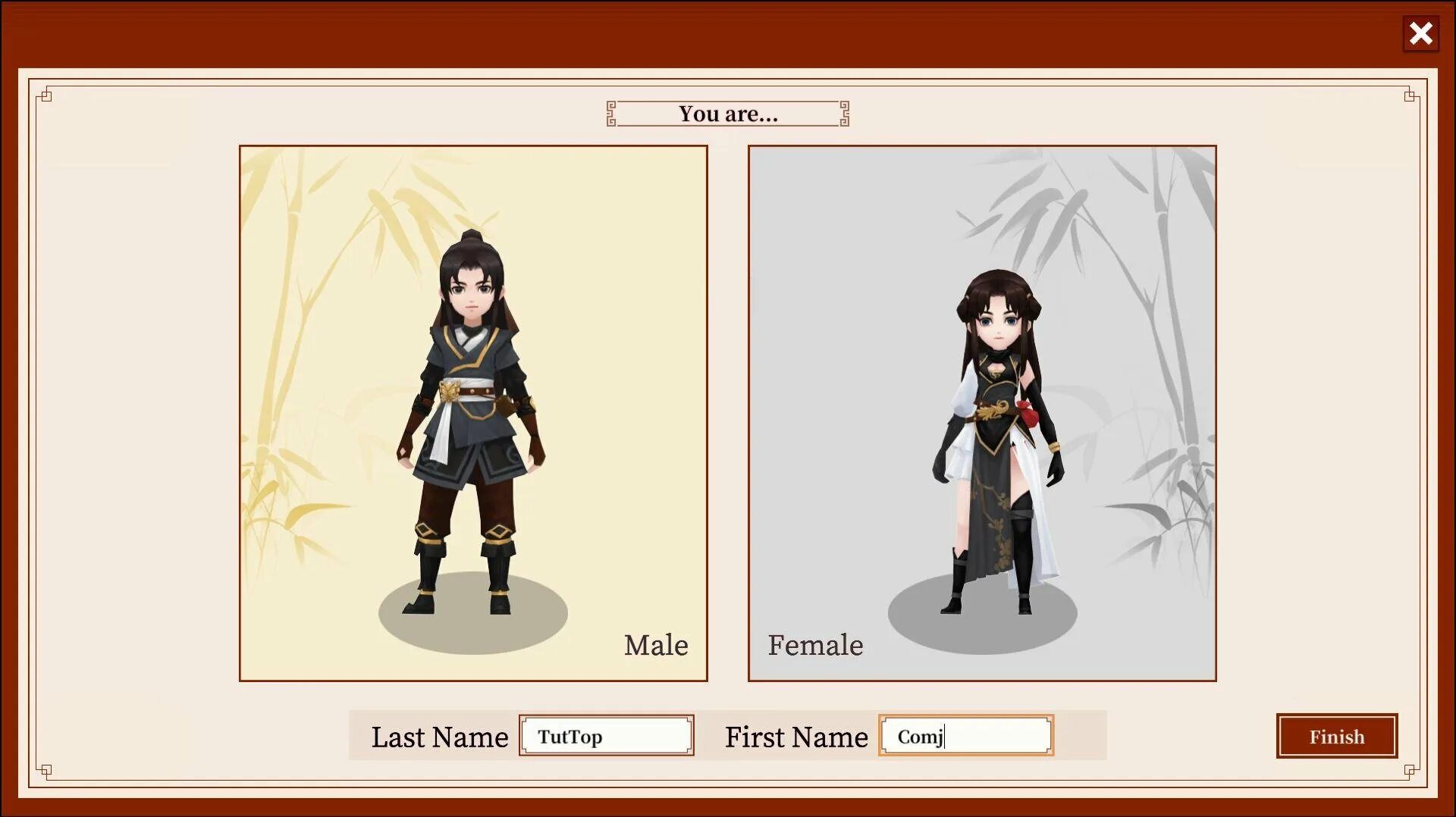Click the bottom-right corner frame ornament
1456x817 pixels.
pyautogui.click(x=1411, y=771)
